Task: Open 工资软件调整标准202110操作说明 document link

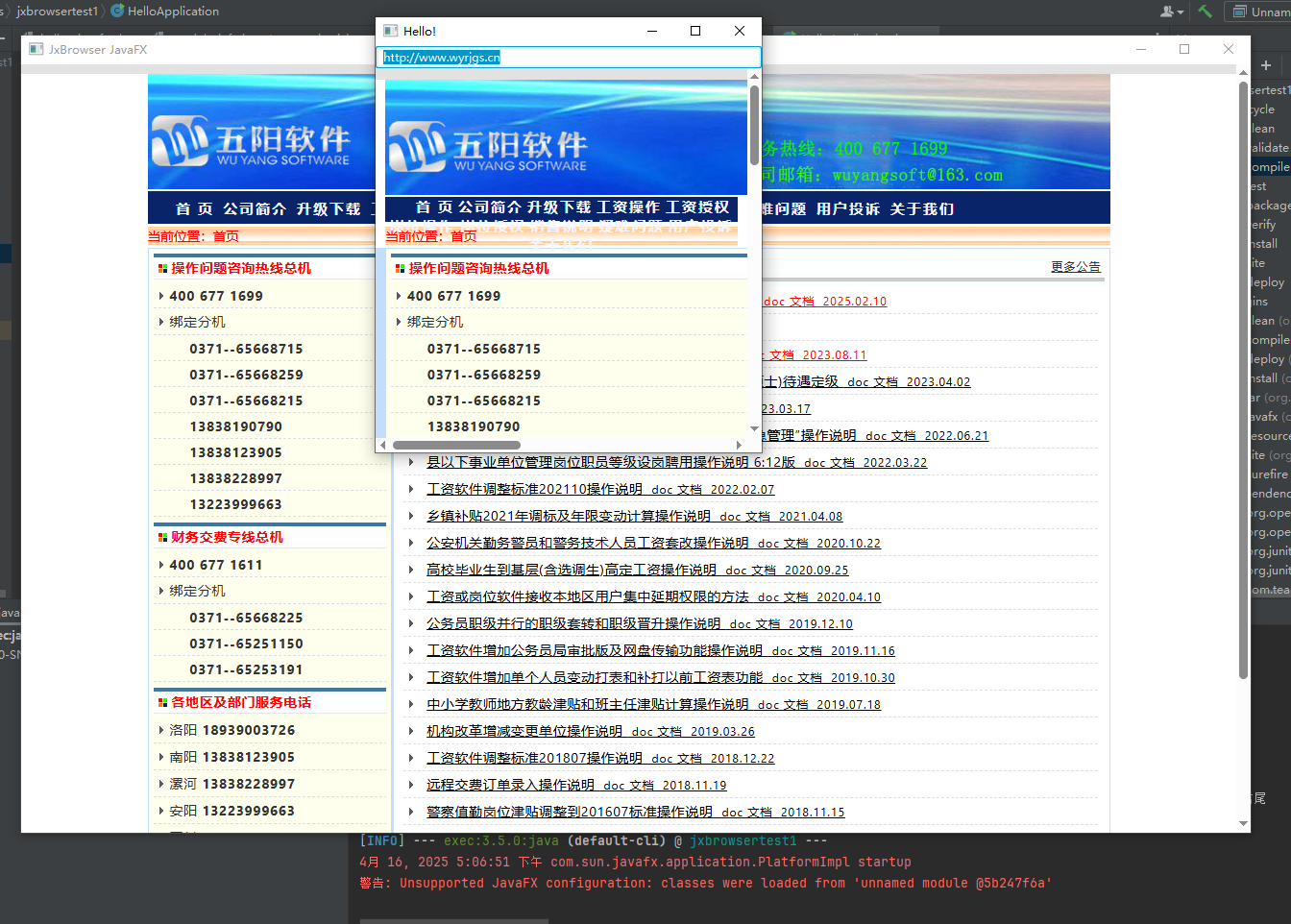Action: [600, 489]
